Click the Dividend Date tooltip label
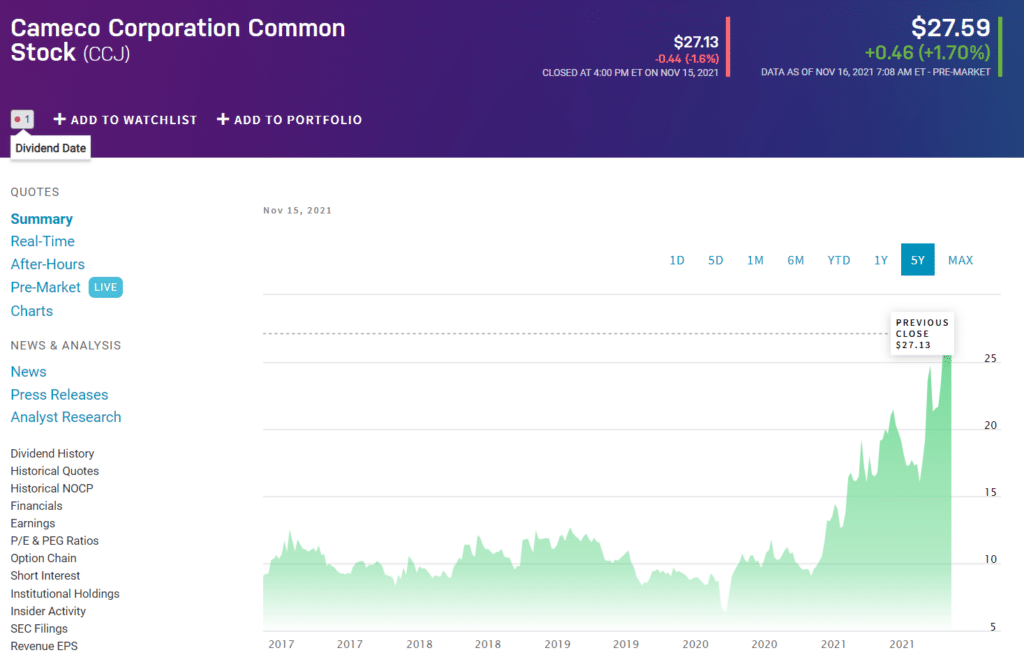The height and width of the screenshot is (671, 1024). tap(50, 148)
